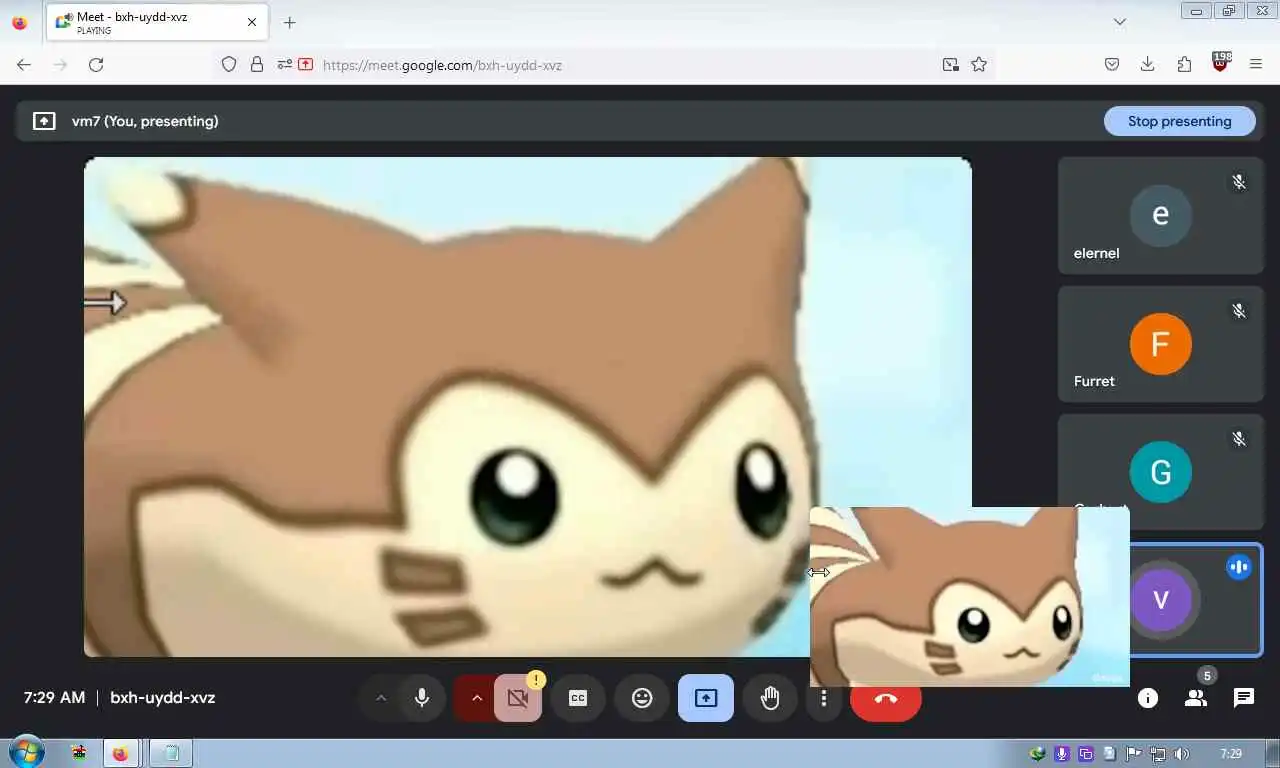Viewport: 1280px width, 768px height.
Task: Select the Meet - bxh-uydd-xvz tab
Action: [156, 22]
